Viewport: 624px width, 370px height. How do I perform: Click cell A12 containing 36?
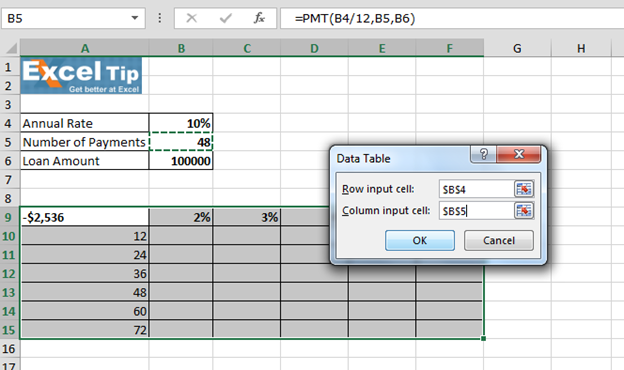click(x=85, y=274)
